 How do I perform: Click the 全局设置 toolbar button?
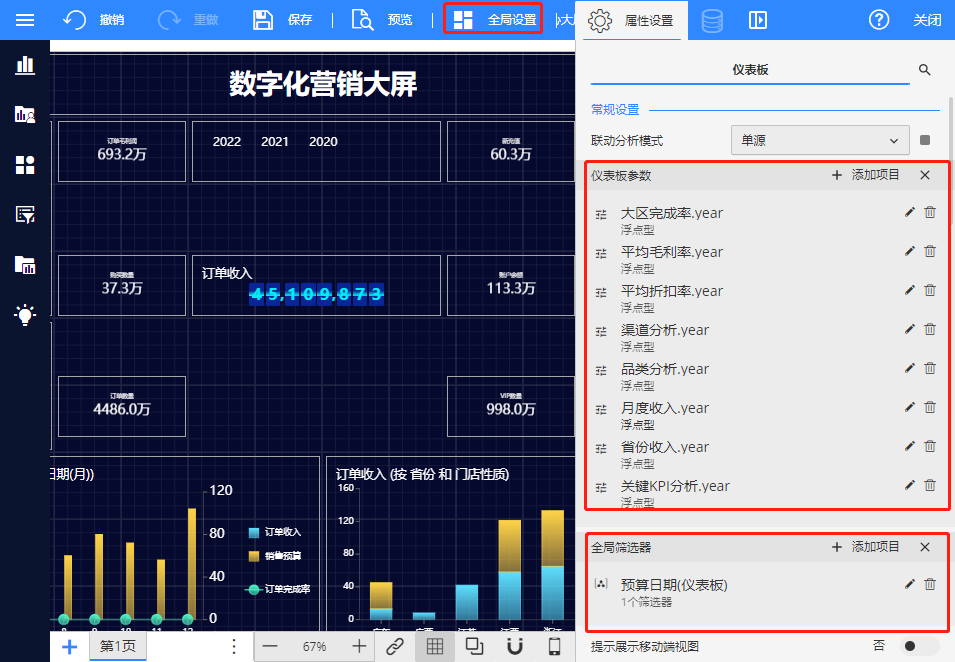[494, 20]
